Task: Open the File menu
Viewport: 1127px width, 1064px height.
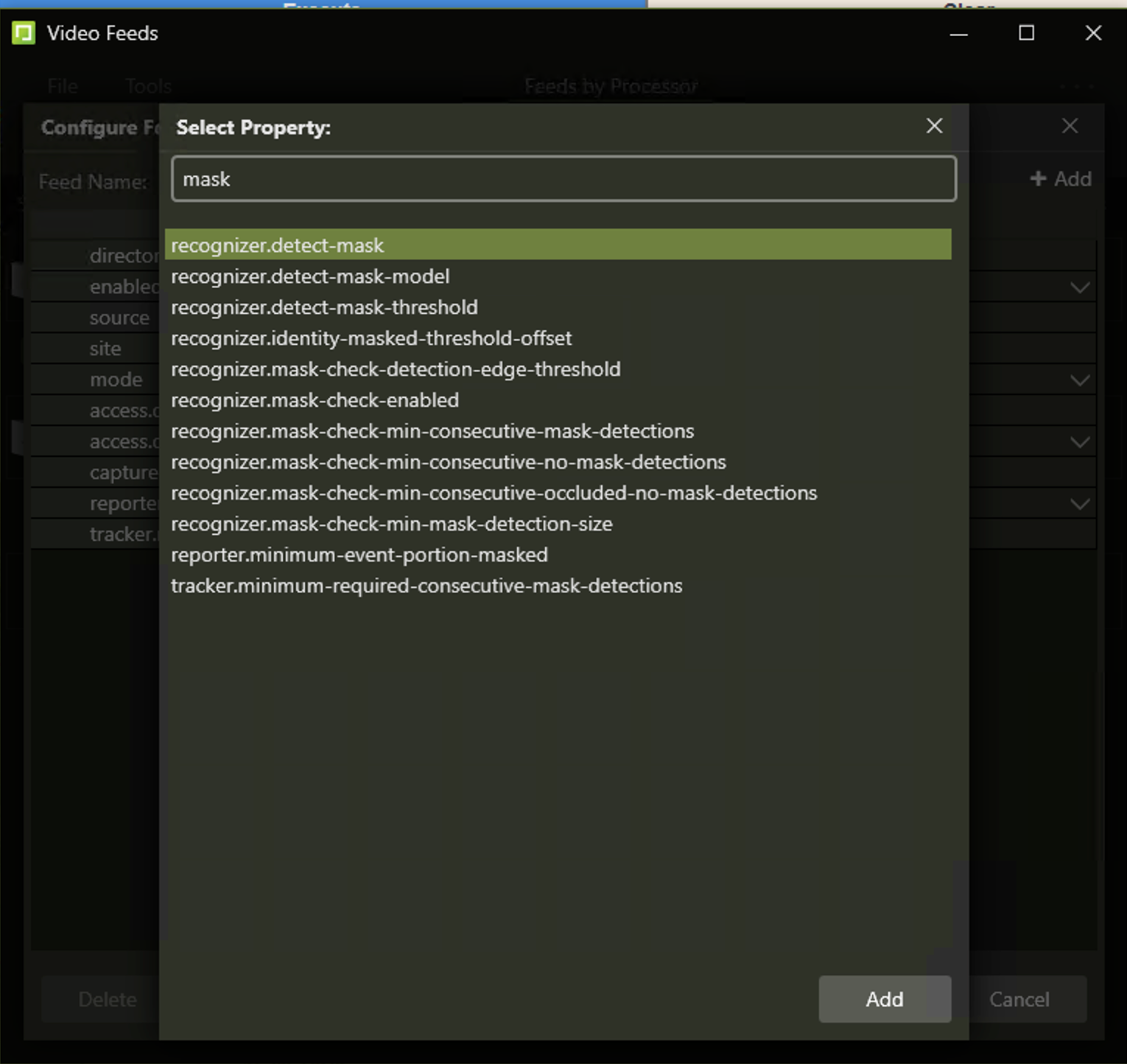Action: (63, 86)
